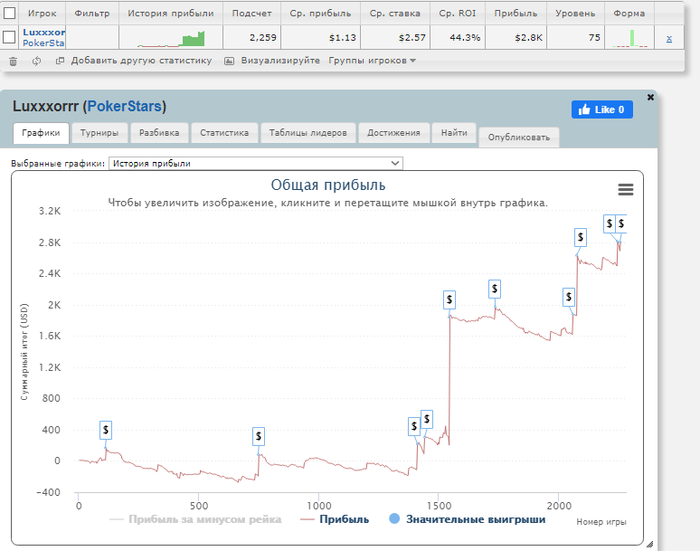
Task: Close the Luxxxorrr player panel
Action: 650,97
